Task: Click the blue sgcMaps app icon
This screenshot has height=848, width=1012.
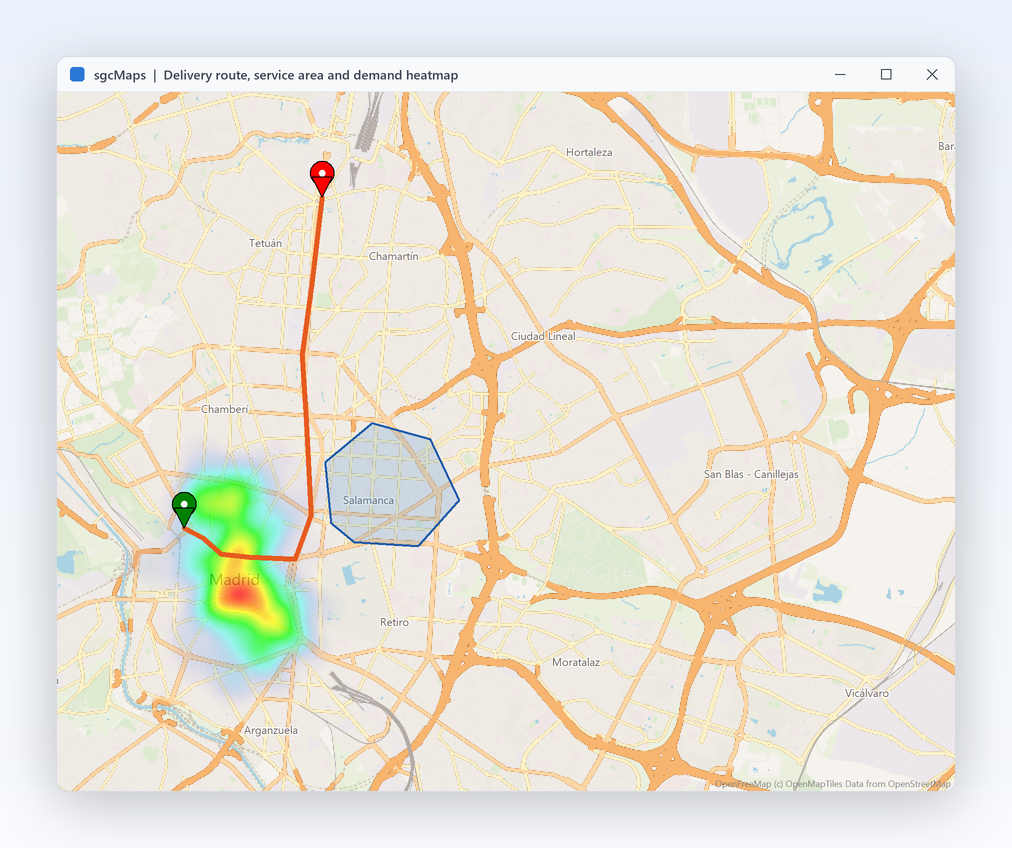Action: point(77,74)
